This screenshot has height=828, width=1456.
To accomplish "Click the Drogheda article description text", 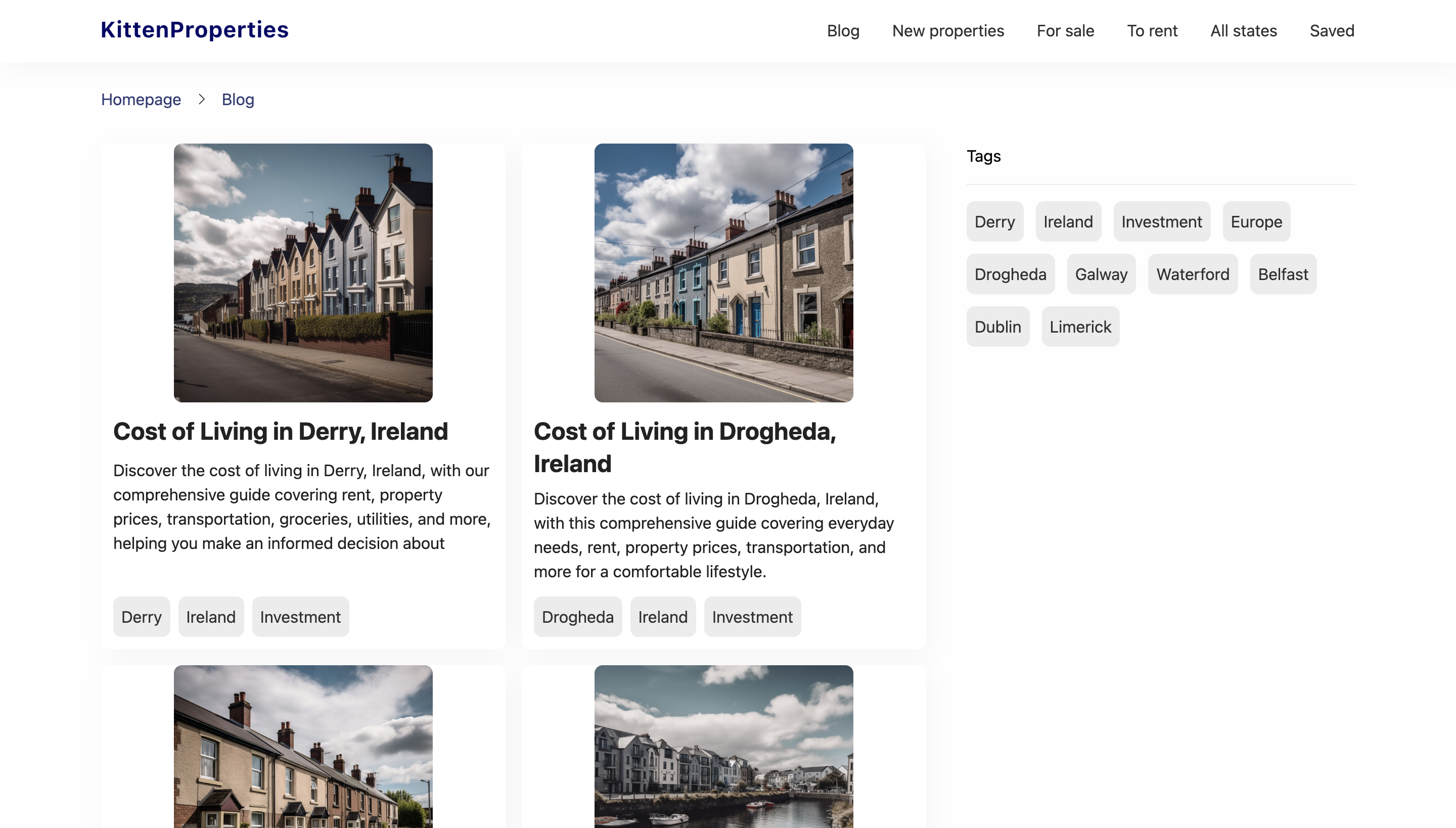I will pos(714,535).
